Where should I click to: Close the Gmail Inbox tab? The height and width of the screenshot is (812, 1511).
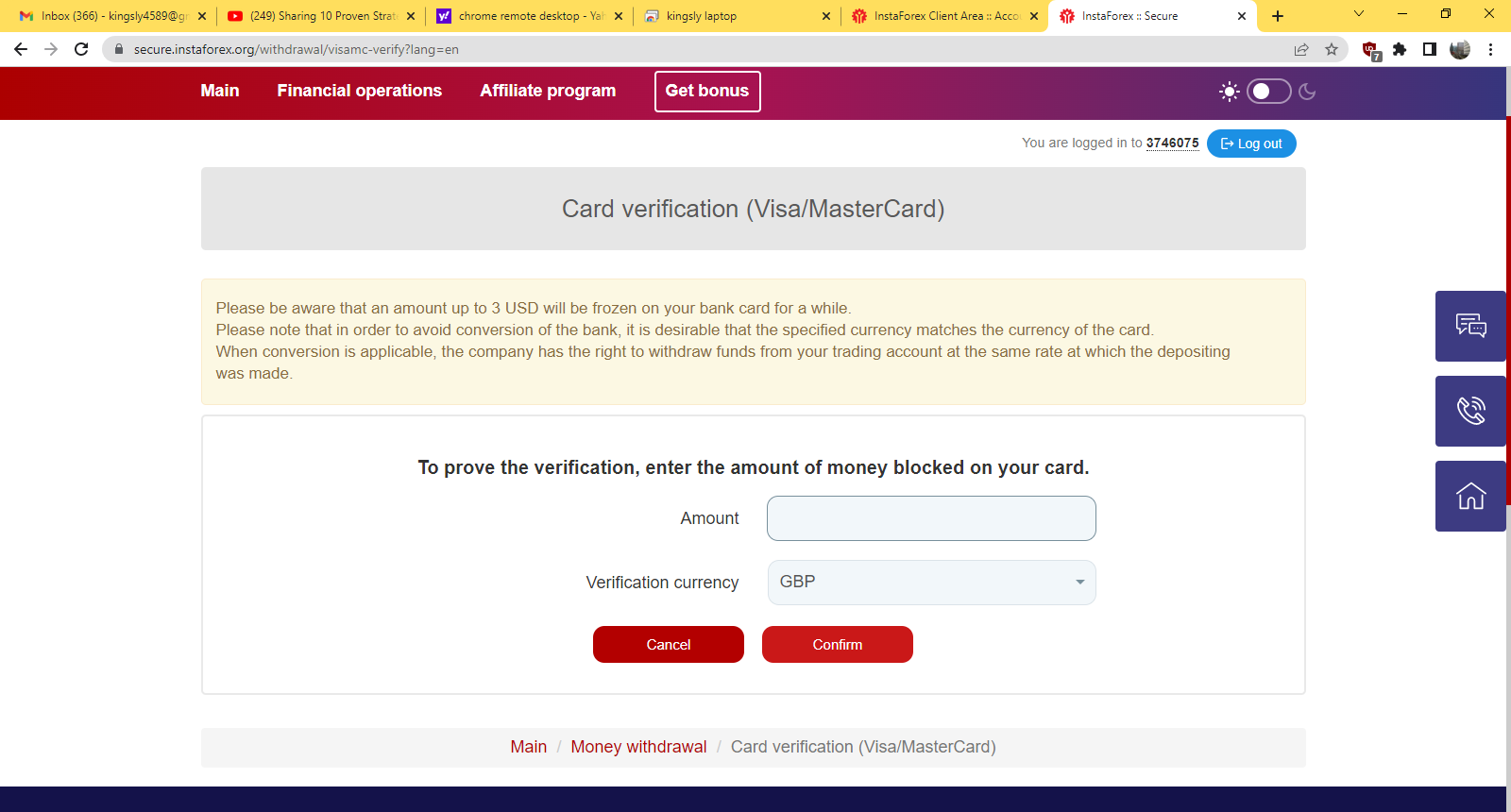[x=202, y=16]
